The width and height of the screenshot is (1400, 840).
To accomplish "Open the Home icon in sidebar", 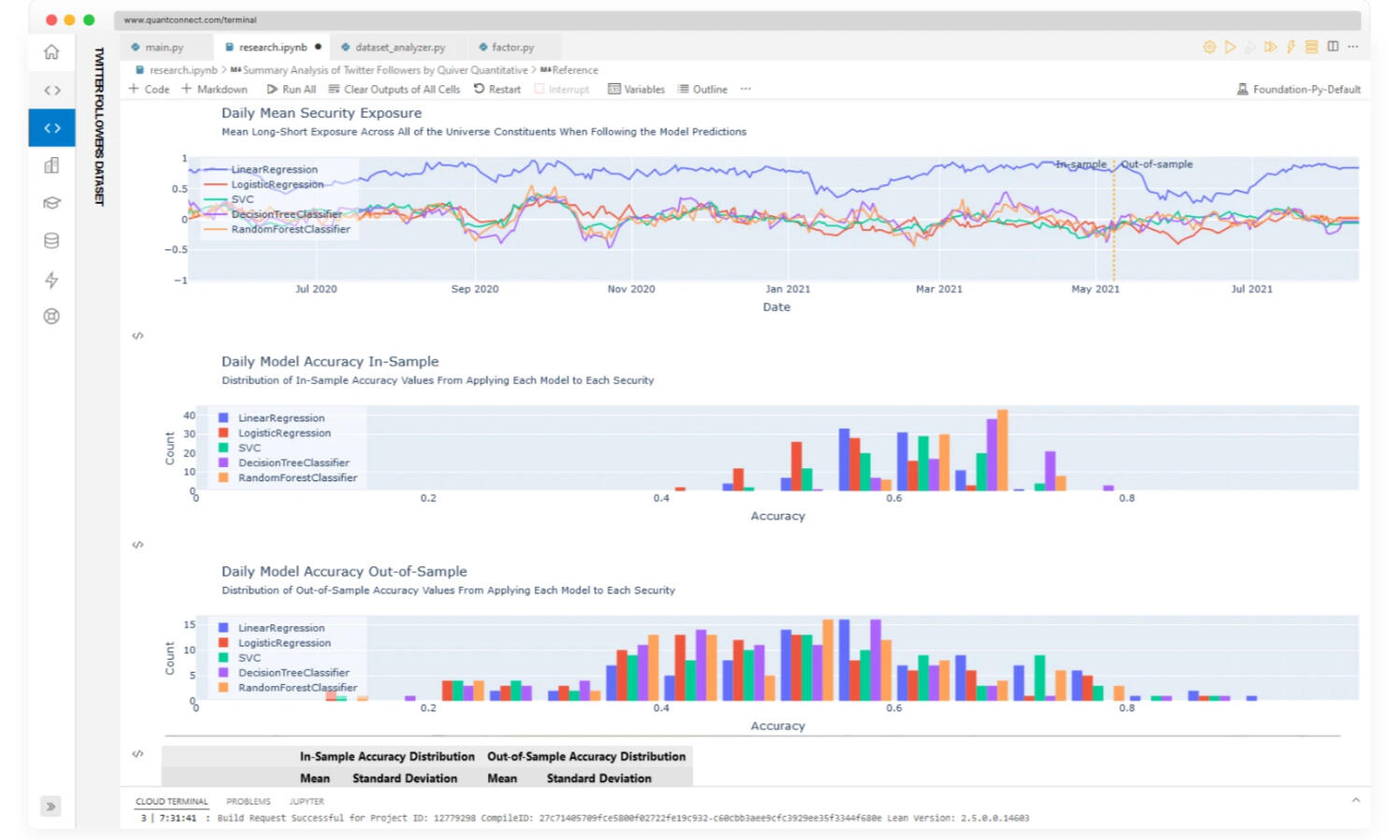I will point(51,52).
